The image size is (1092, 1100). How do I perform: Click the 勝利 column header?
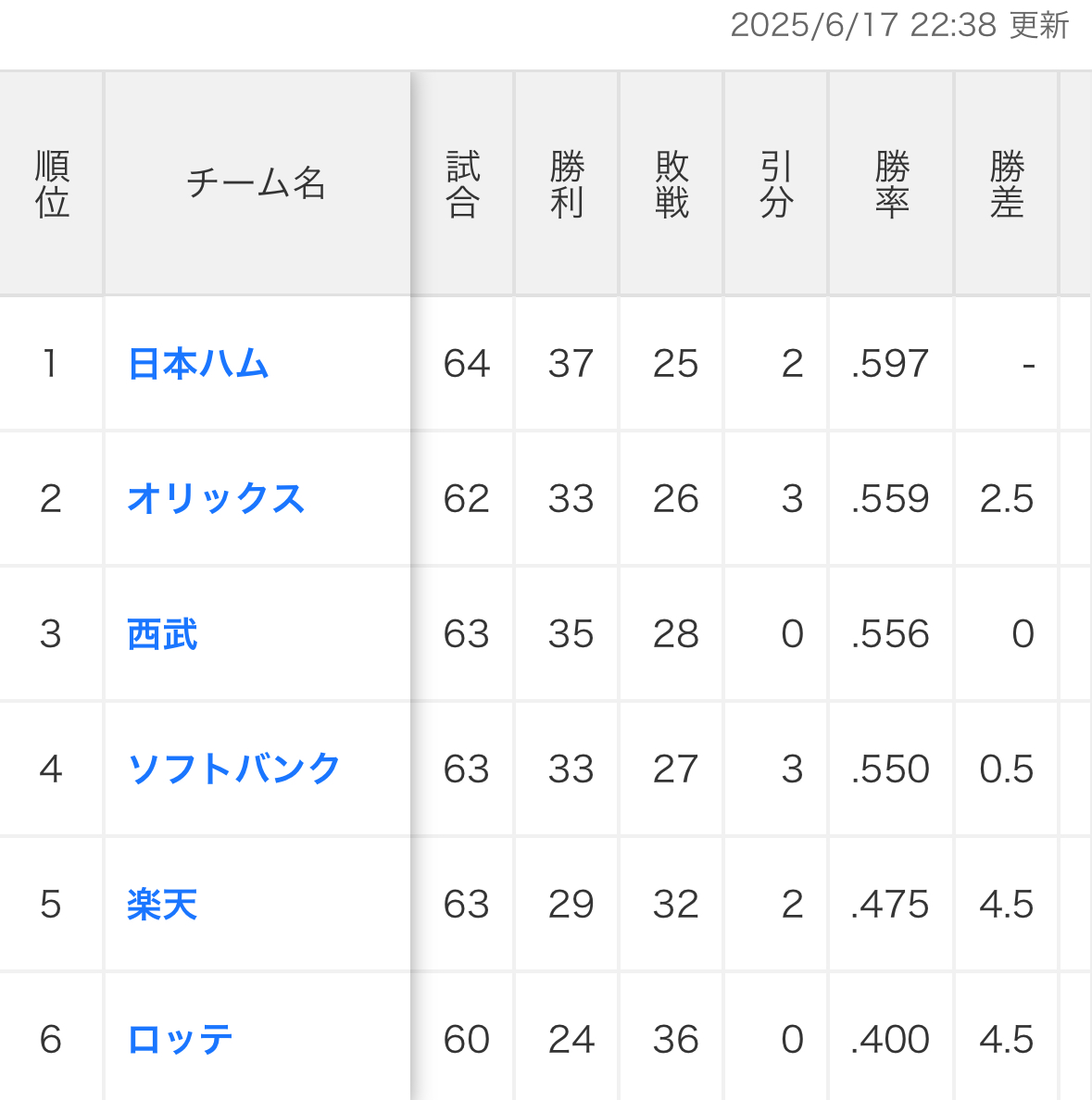[567, 184]
